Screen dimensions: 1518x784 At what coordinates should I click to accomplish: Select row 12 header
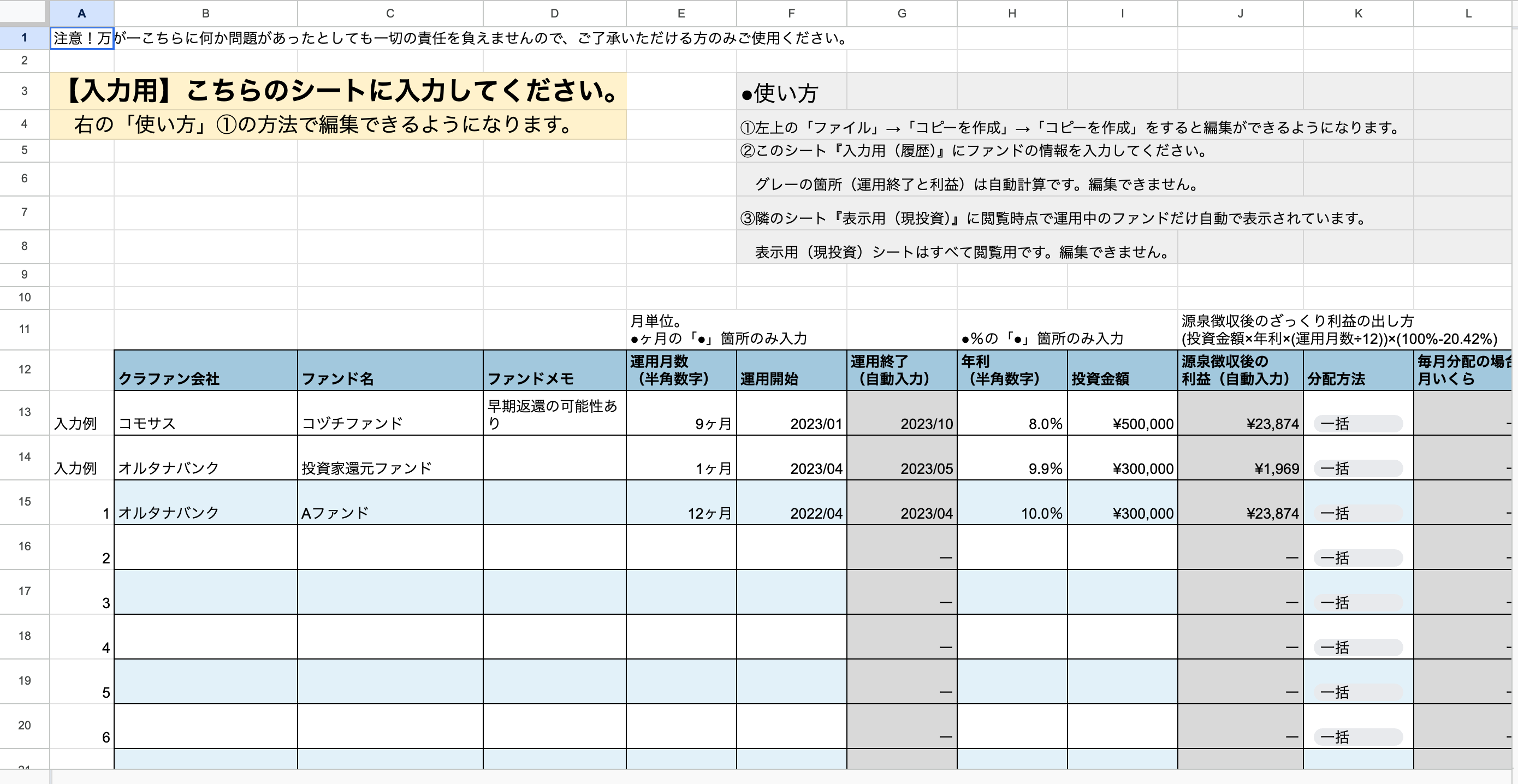(24, 370)
